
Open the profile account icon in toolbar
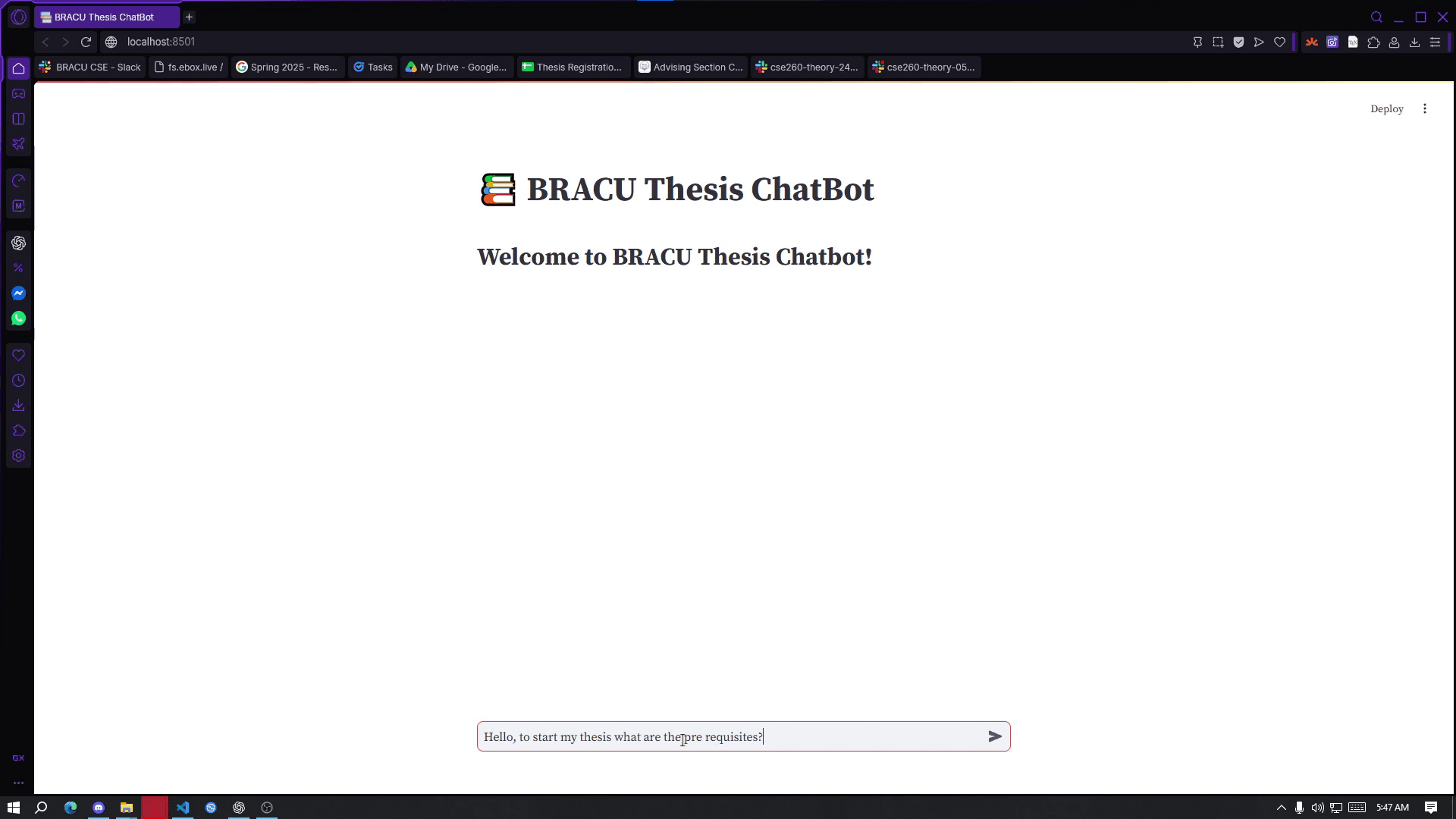click(x=1394, y=42)
